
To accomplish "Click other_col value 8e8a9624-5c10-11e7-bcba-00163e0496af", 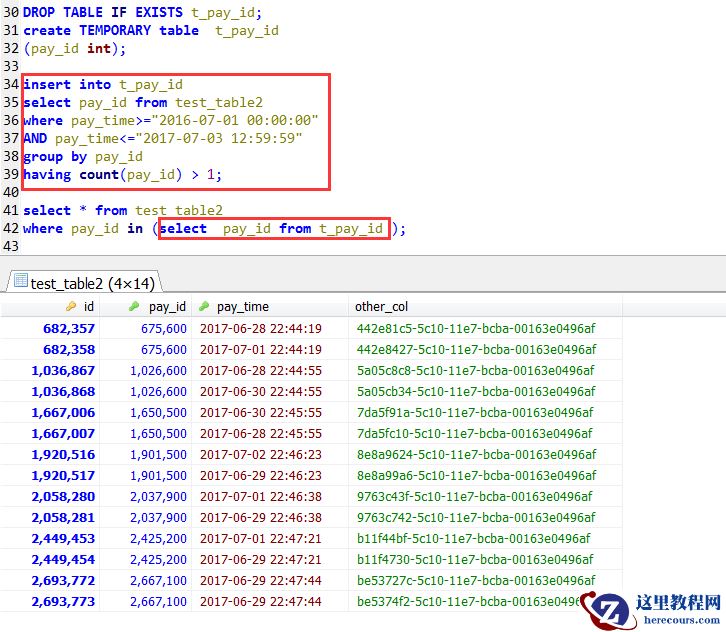I will coord(476,455).
